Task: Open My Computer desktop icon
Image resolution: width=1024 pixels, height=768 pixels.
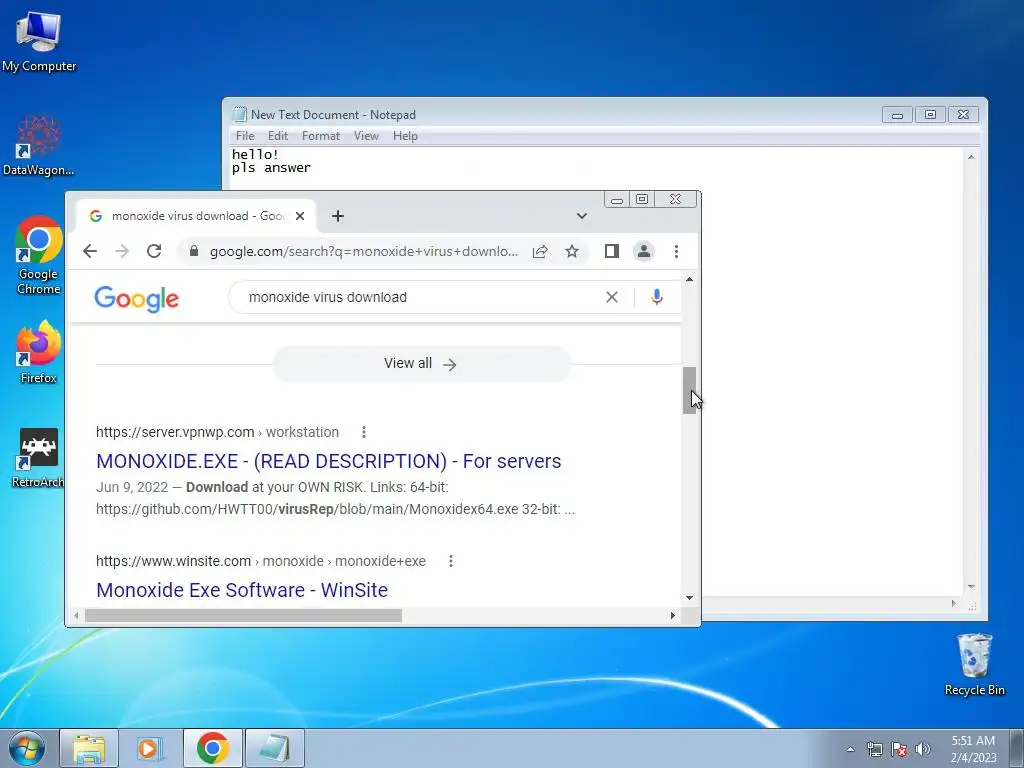Action: (x=39, y=41)
